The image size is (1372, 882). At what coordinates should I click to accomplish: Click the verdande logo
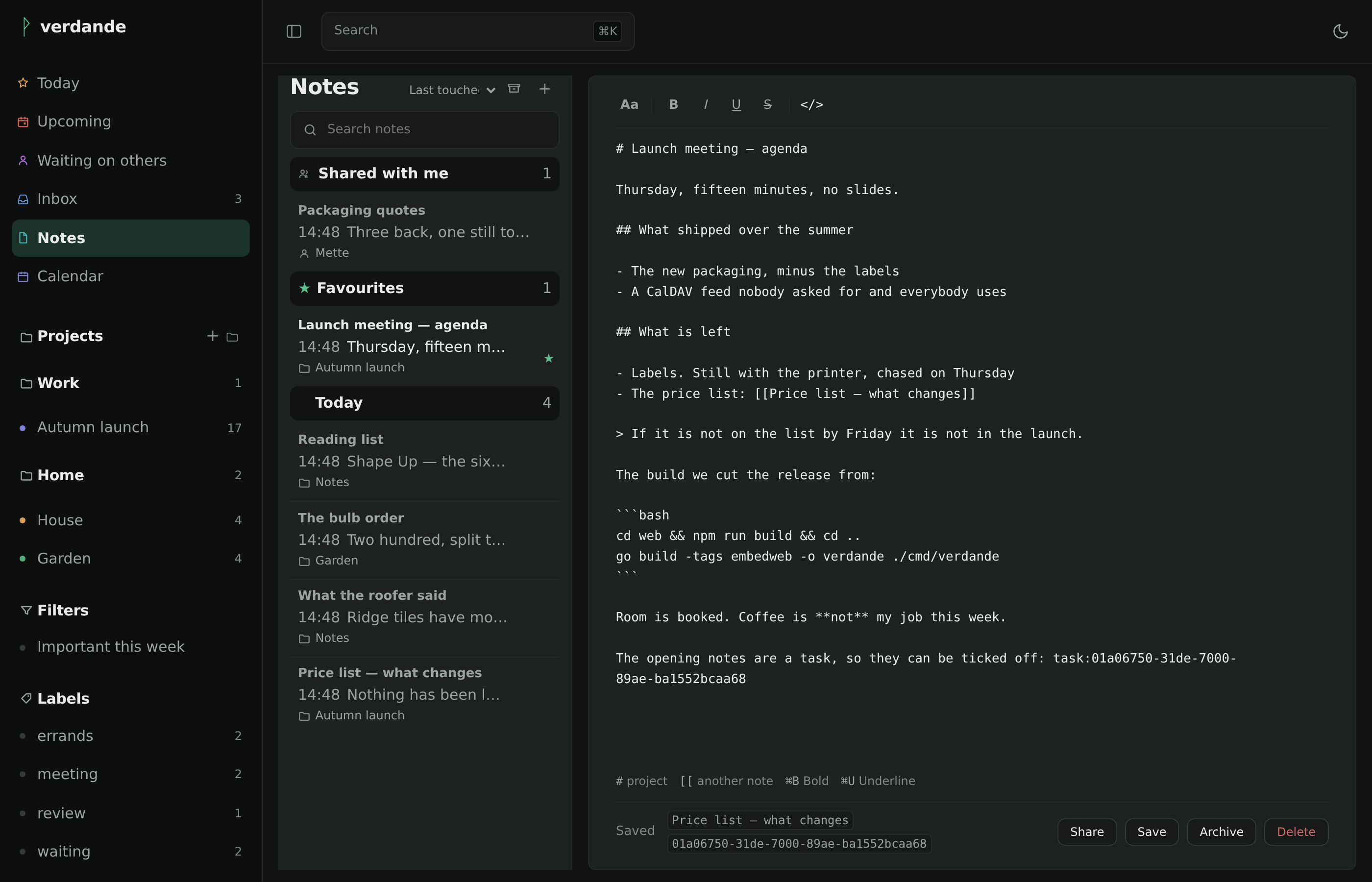point(73,26)
